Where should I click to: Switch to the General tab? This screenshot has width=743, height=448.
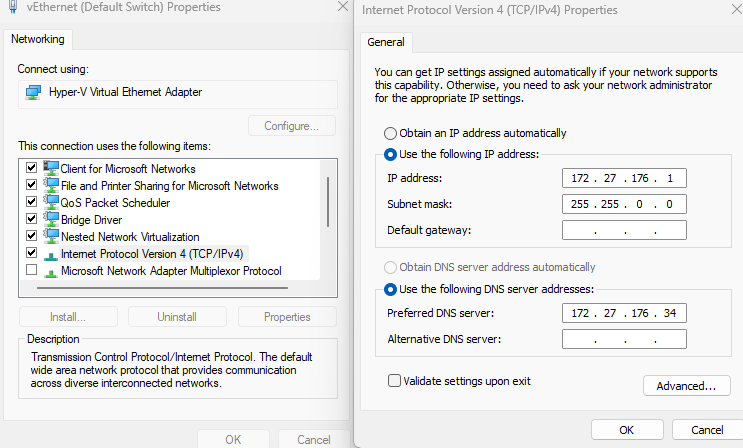pos(386,42)
